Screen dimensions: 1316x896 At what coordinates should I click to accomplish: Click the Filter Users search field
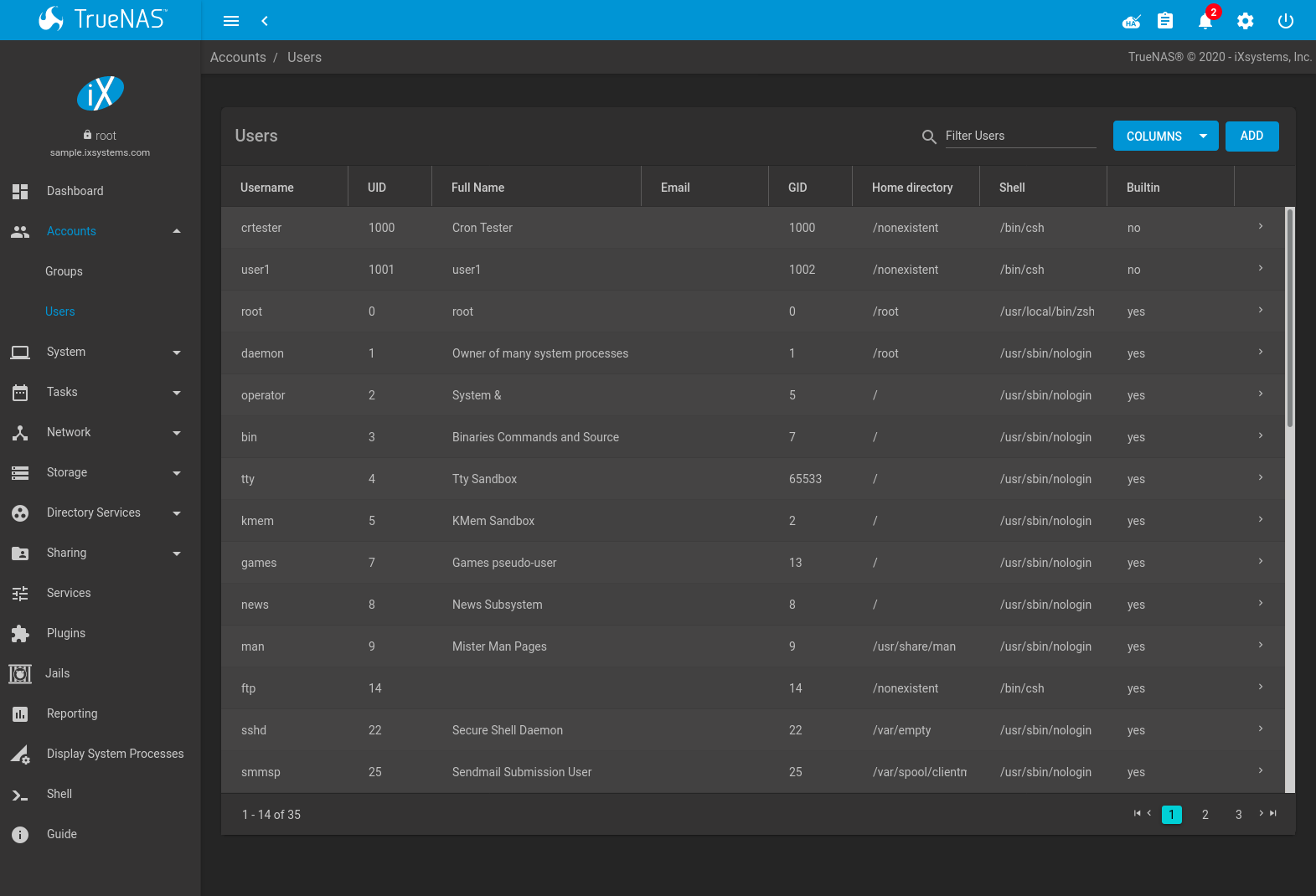1020,136
